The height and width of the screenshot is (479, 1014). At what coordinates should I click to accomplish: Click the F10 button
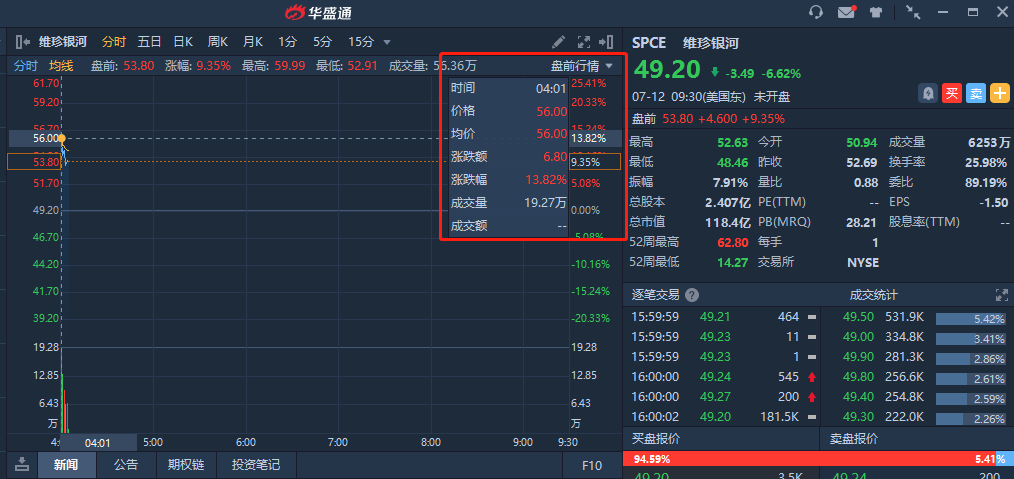coord(592,465)
